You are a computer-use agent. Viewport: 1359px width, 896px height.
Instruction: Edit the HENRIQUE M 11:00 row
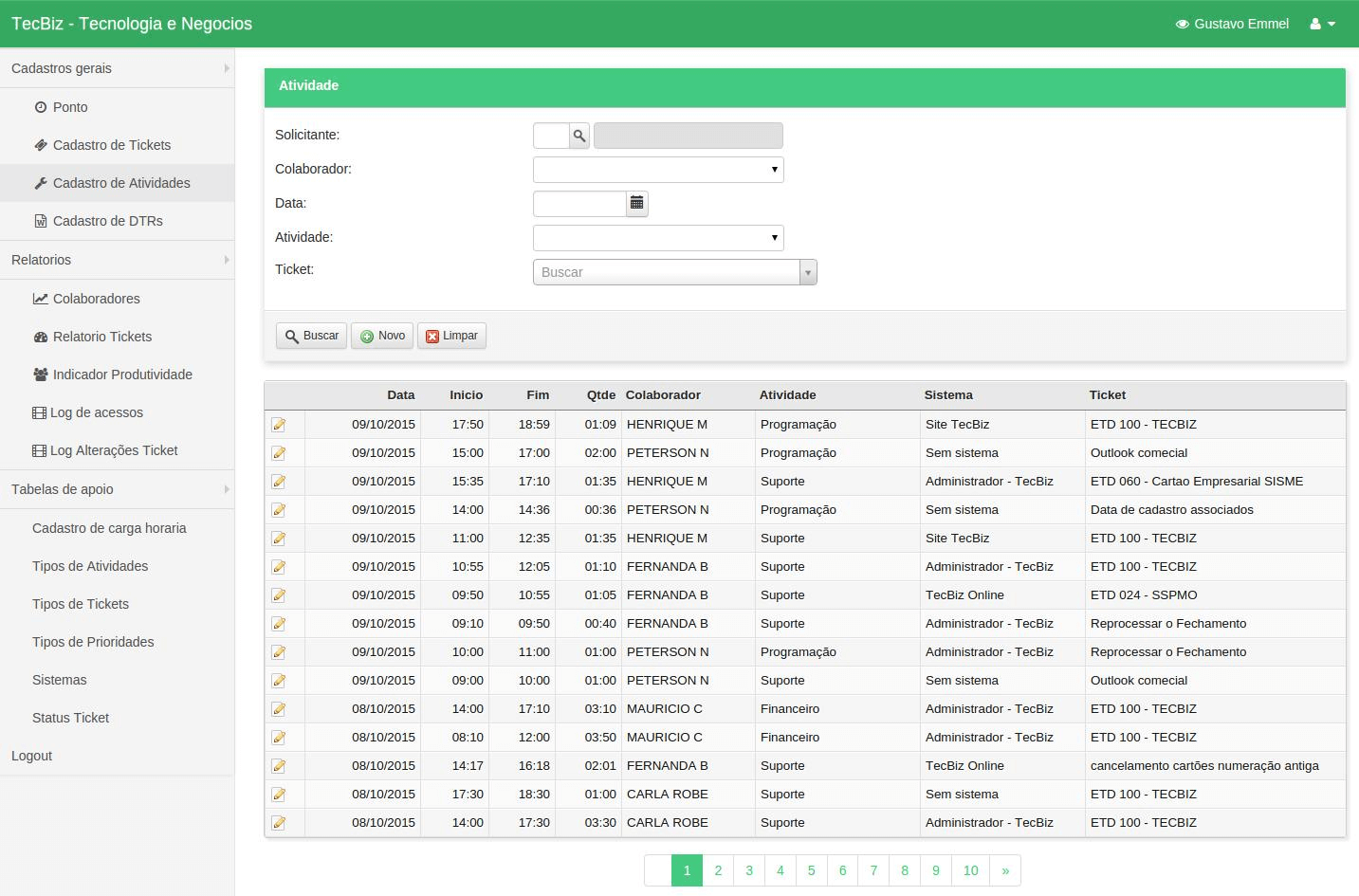tap(279, 539)
